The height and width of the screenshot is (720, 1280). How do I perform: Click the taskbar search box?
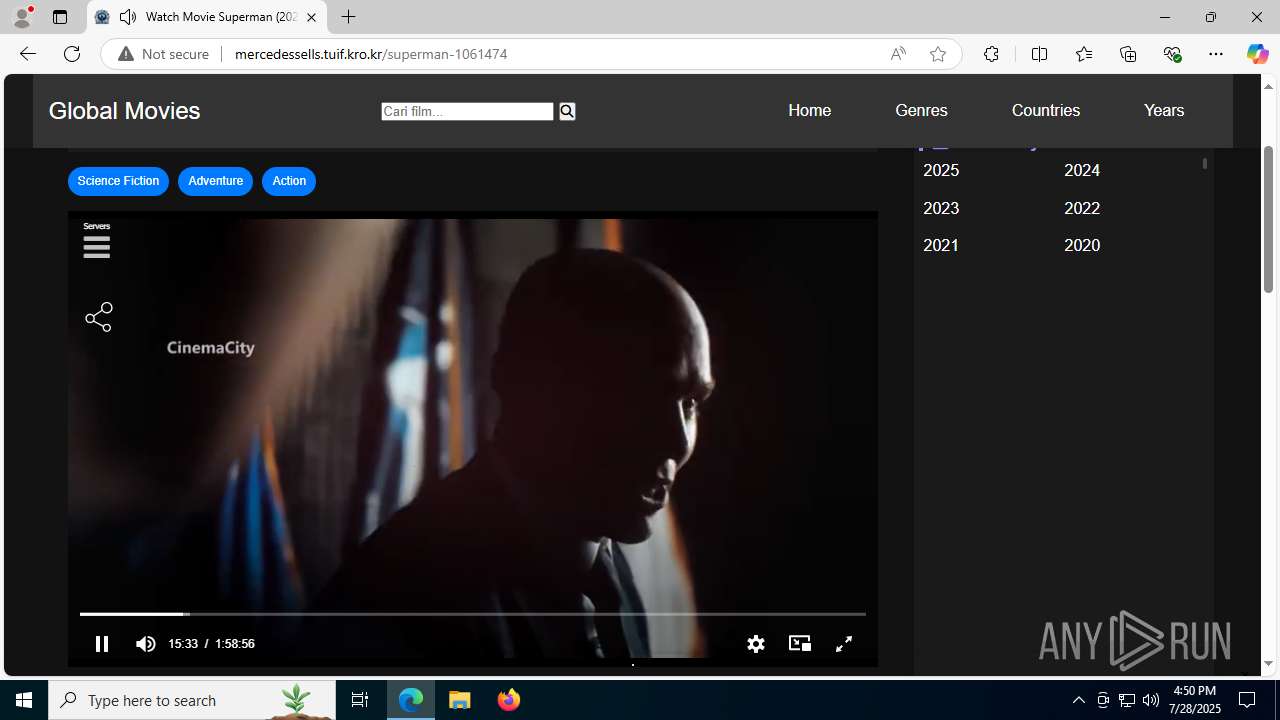click(x=192, y=700)
